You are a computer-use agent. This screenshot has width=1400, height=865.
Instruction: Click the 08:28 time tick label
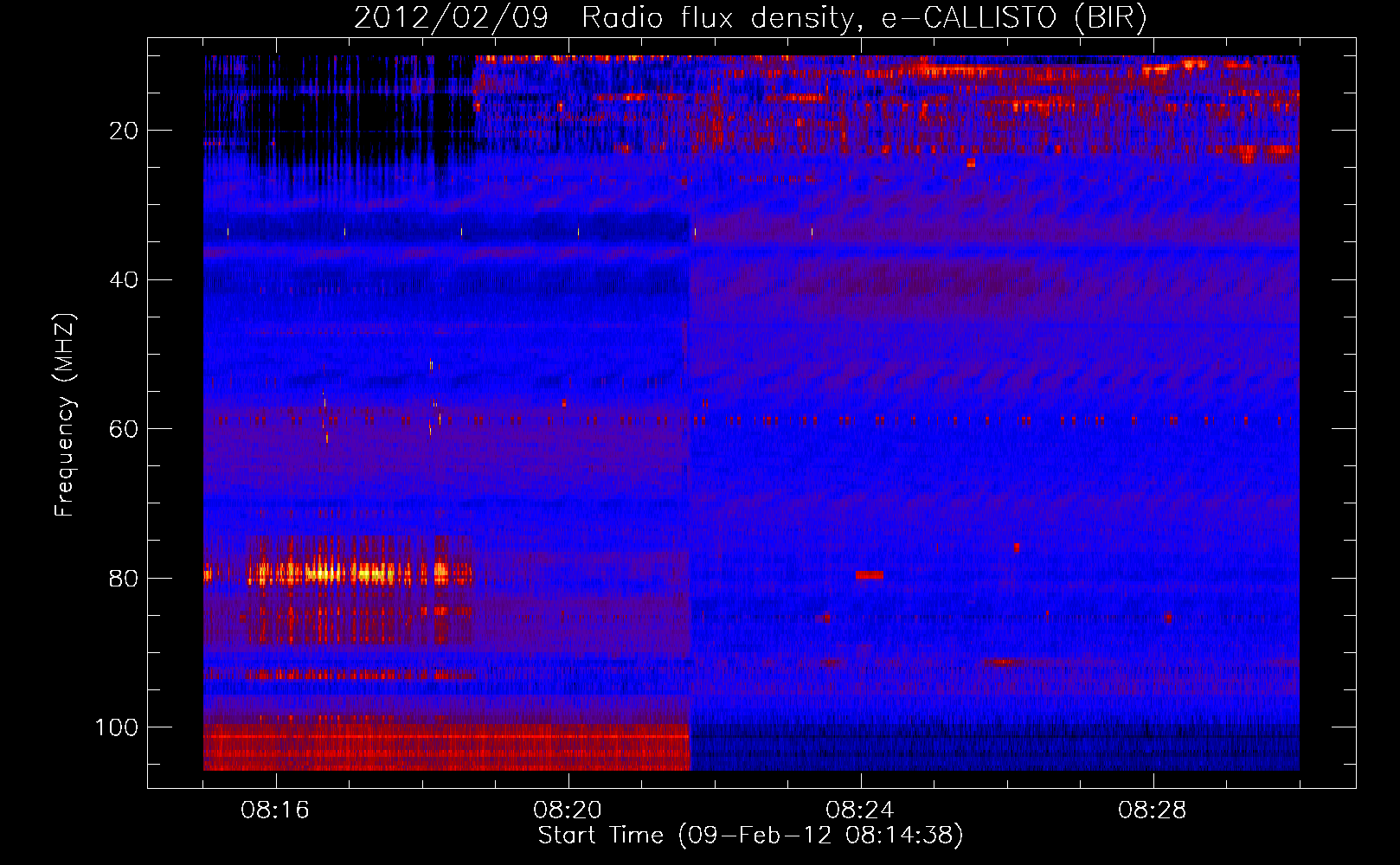click(x=1153, y=811)
